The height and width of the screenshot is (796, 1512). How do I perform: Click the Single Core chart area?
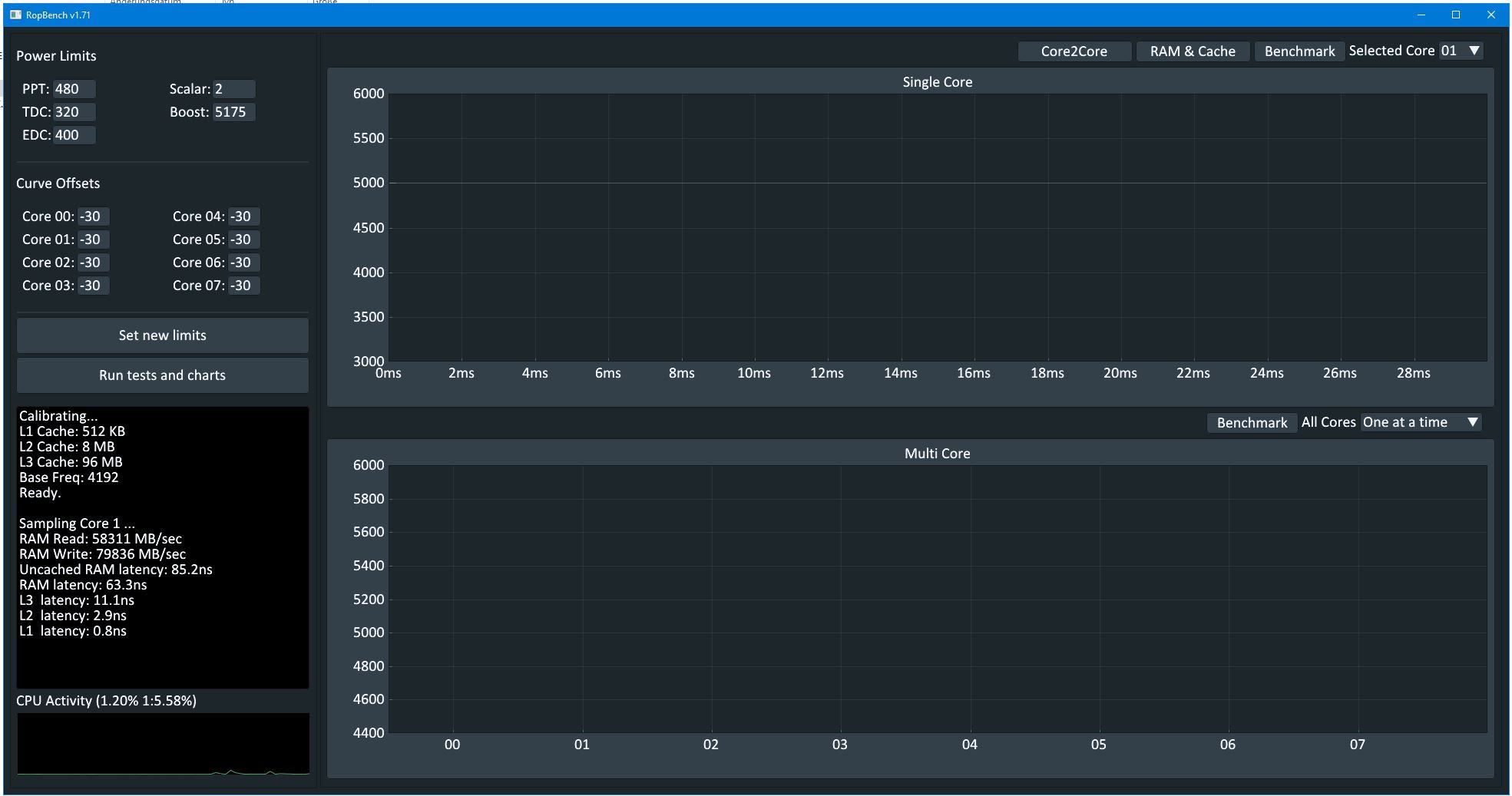[938, 227]
